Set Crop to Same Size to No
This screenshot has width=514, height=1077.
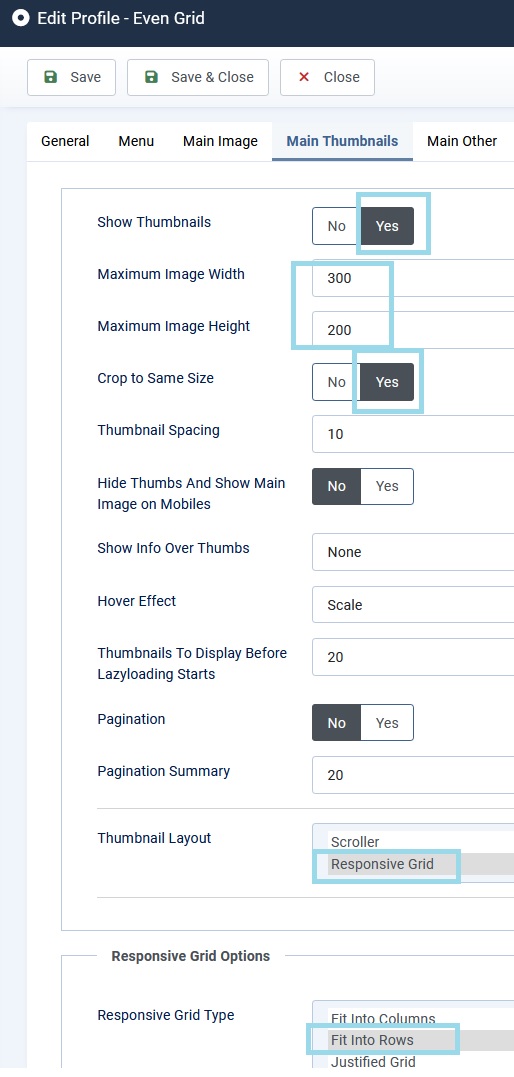point(336,382)
